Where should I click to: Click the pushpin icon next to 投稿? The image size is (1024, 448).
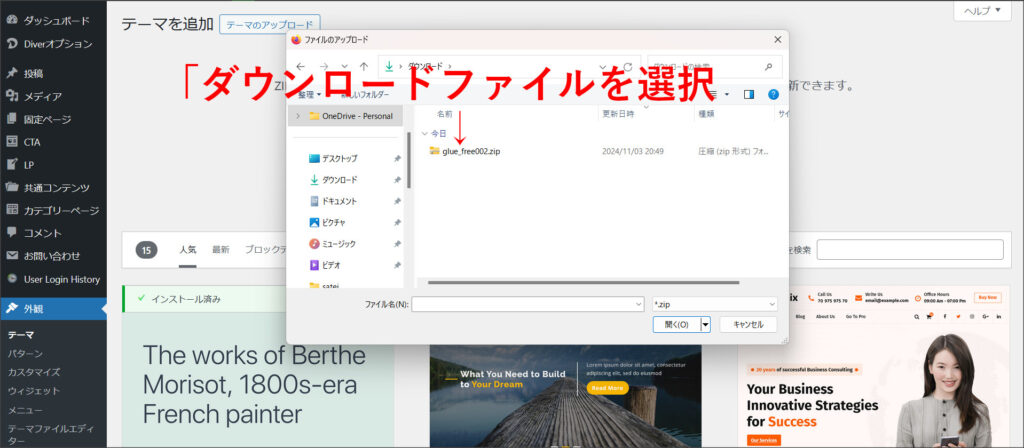[12, 73]
